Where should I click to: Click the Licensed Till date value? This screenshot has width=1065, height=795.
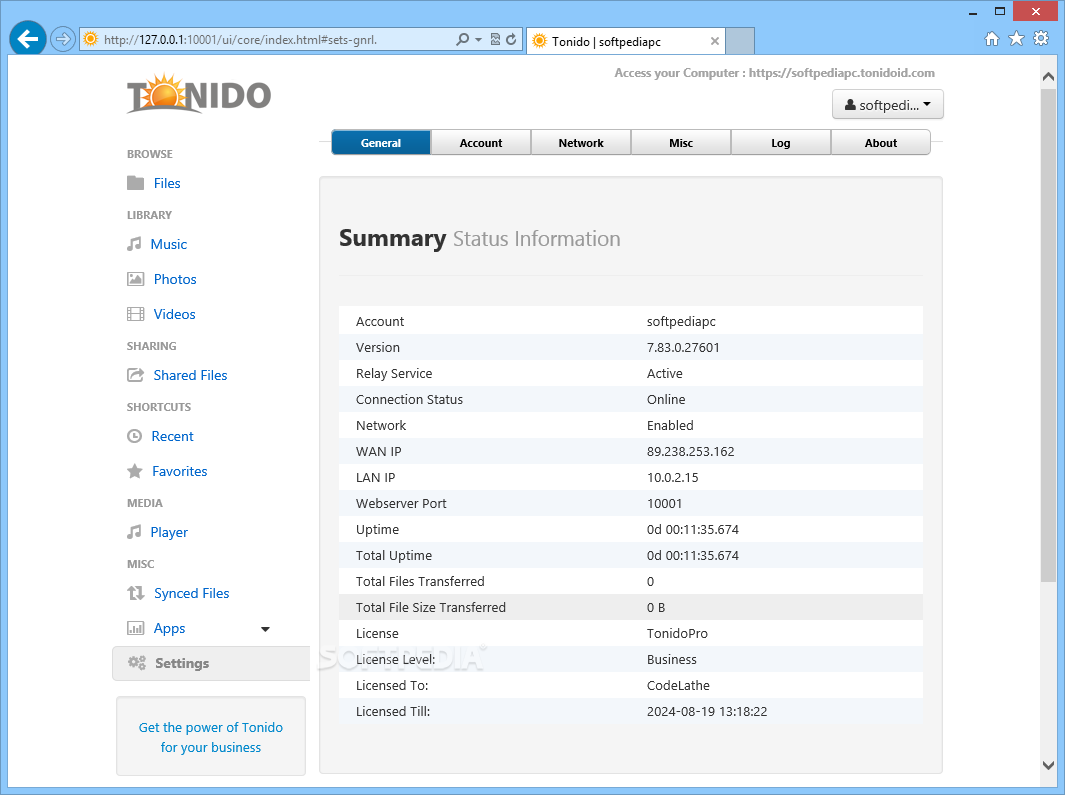click(706, 711)
